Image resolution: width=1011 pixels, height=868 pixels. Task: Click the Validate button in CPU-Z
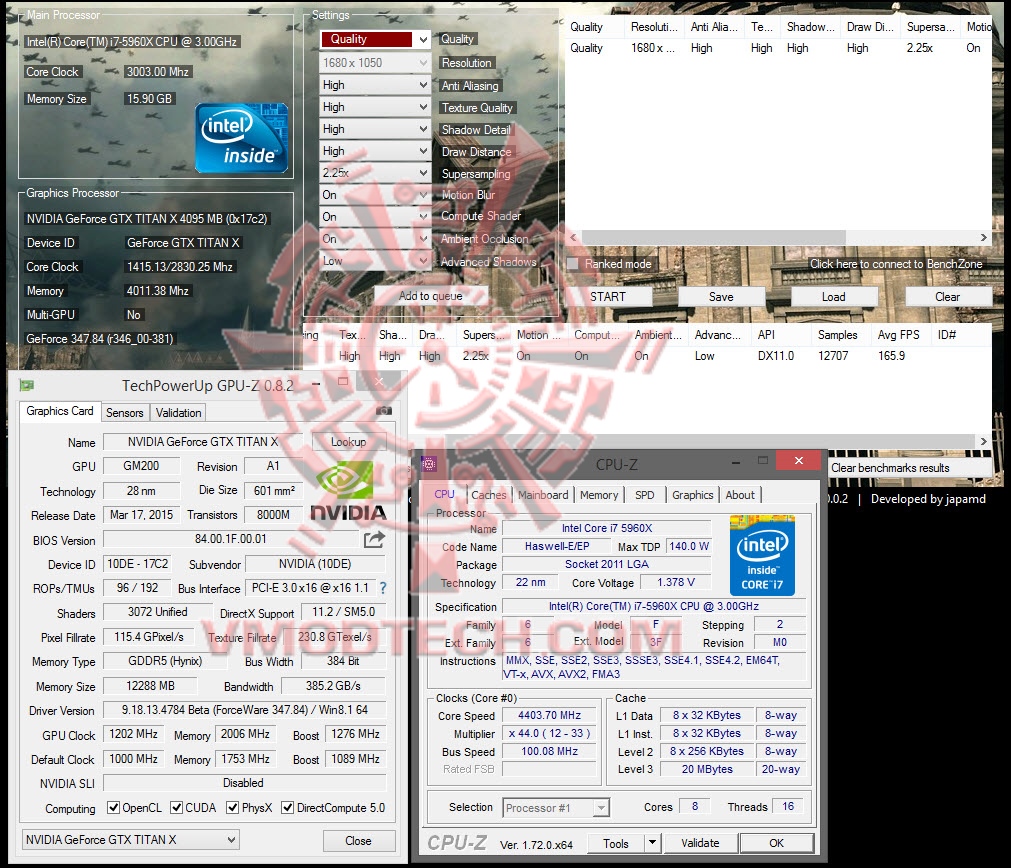click(700, 842)
